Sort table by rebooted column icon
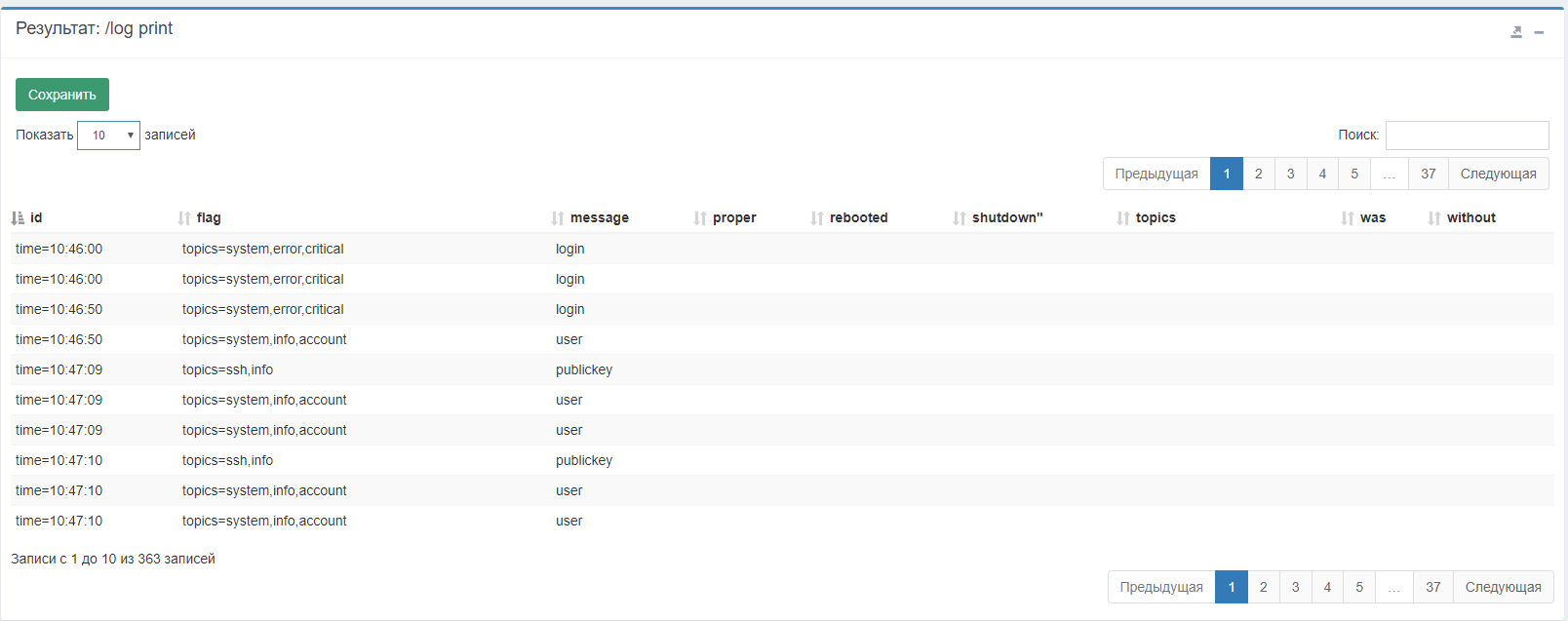The height and width of the screenshot is (621, 1568). pos(817,218)
